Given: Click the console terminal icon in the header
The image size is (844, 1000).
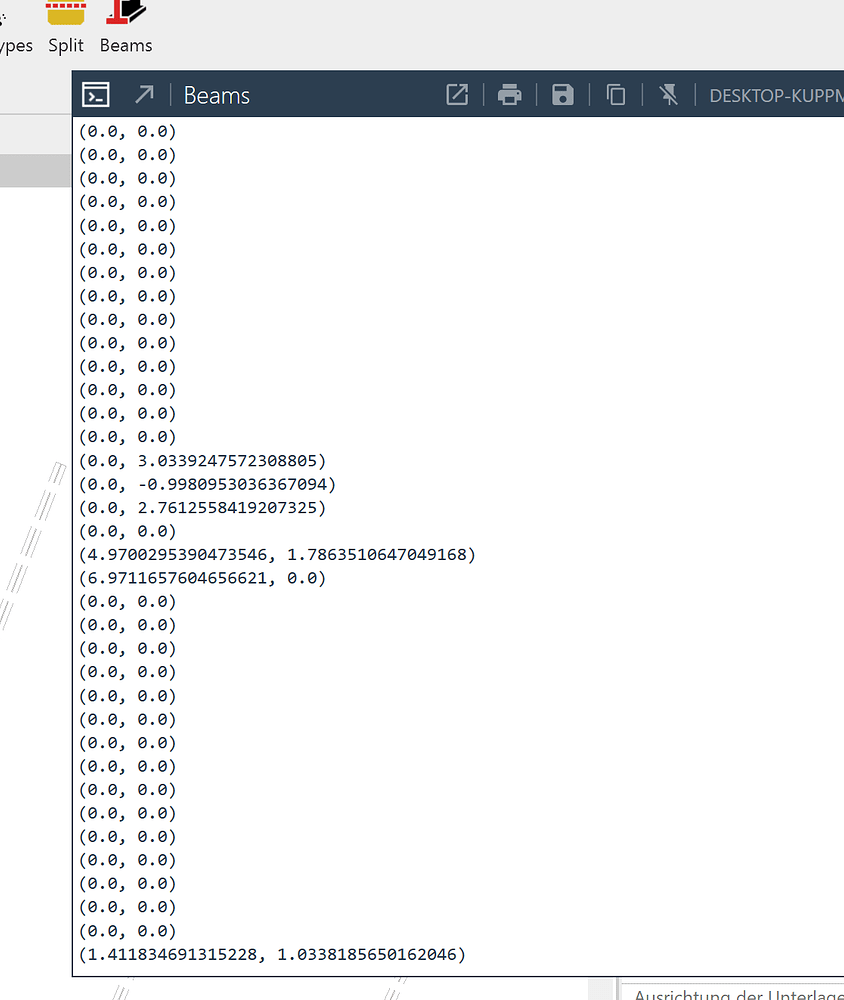Looking at the screenshot, I should click(x=95, y=95).
